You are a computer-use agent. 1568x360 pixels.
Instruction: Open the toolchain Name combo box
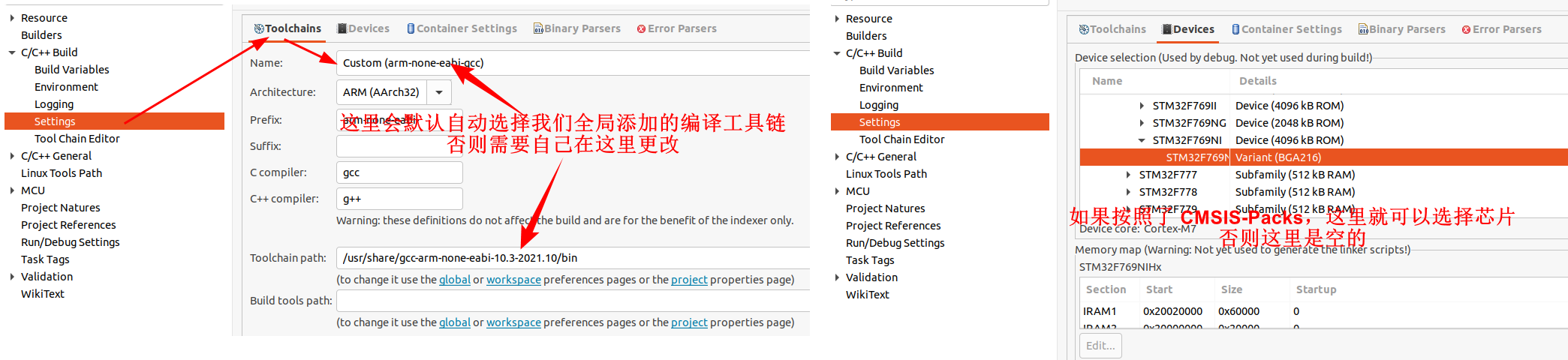[x=573, y=63]
